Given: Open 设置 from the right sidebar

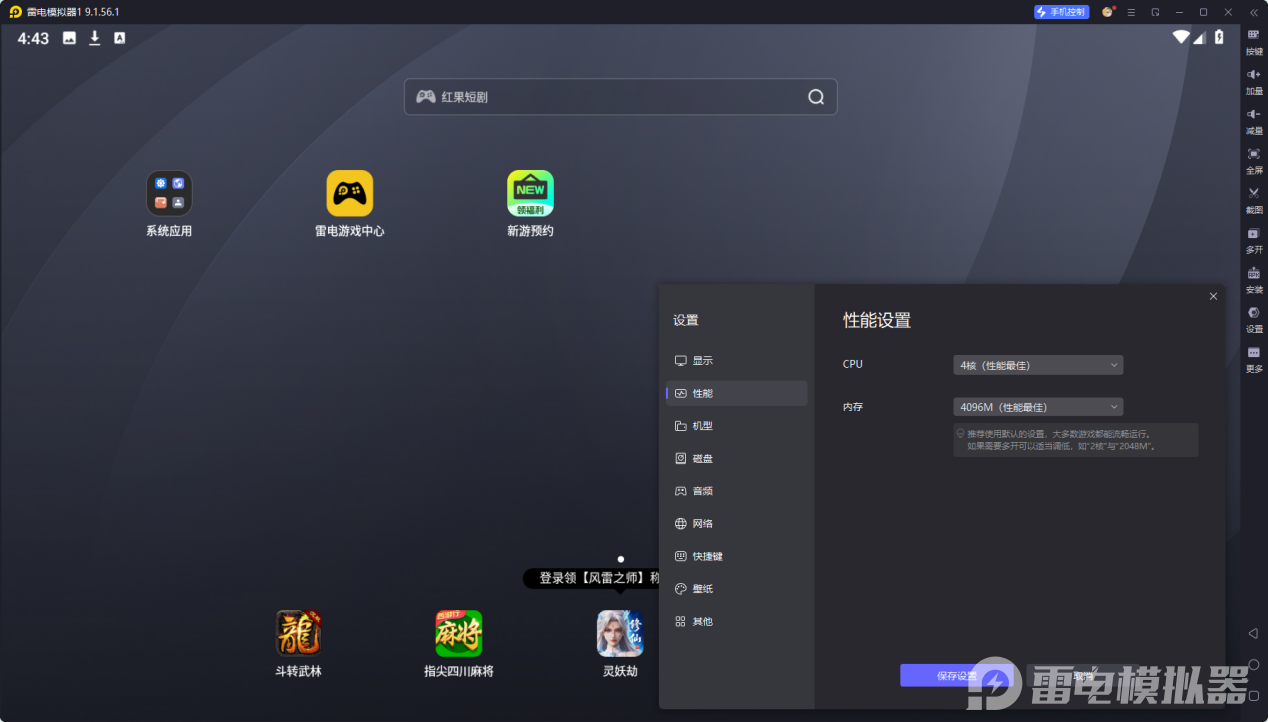Looking at the screenshot, I should point(1253,319).
